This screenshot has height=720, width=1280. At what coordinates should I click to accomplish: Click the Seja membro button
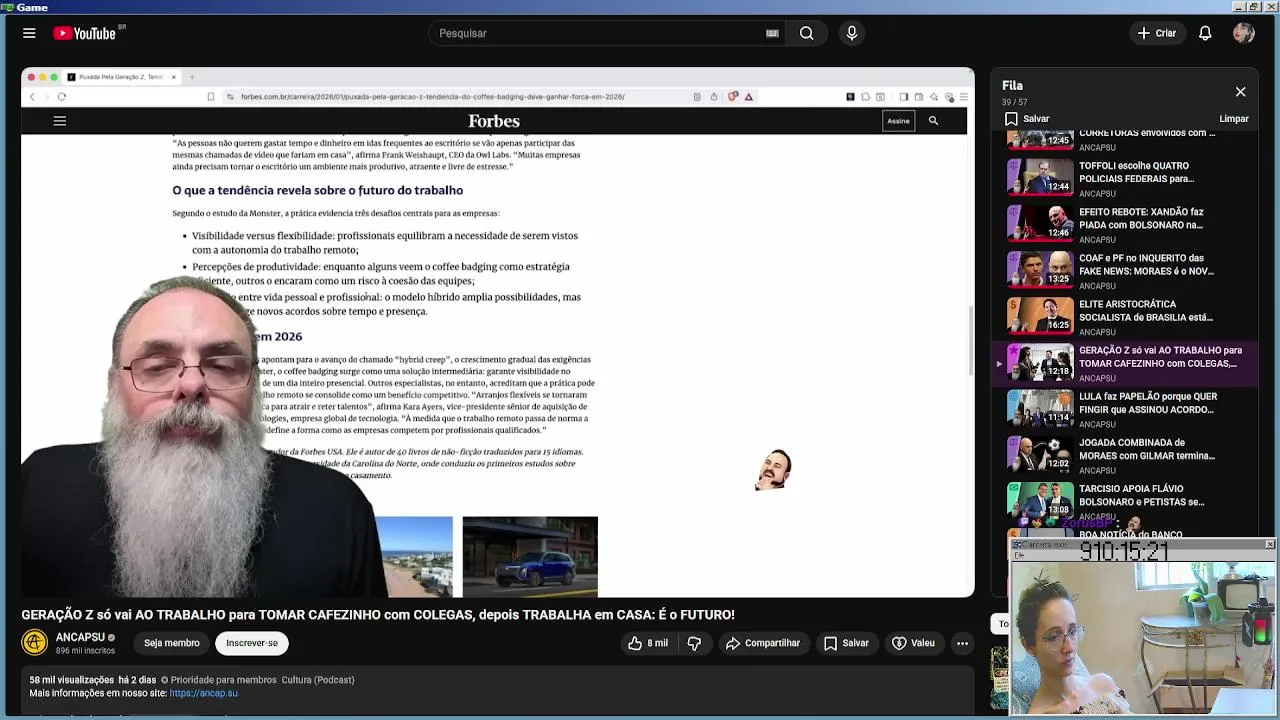click(171, 643)
